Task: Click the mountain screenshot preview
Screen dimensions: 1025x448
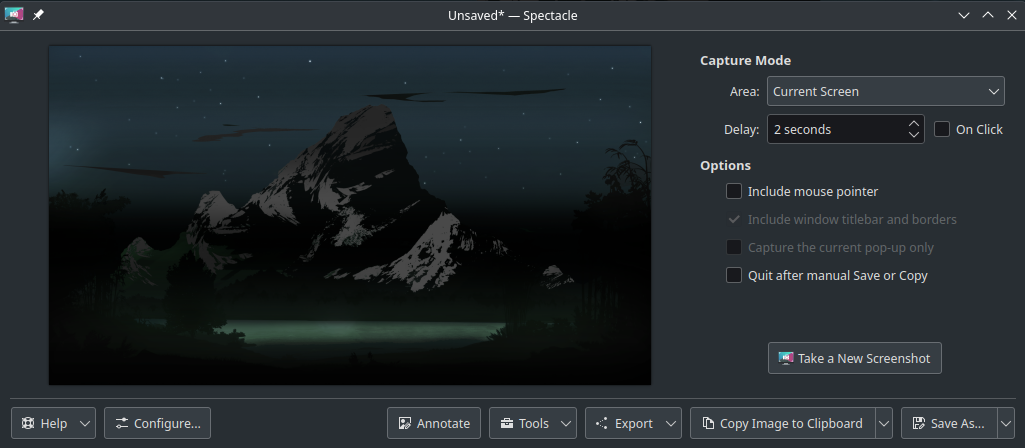Action: (x=350, y=215)
